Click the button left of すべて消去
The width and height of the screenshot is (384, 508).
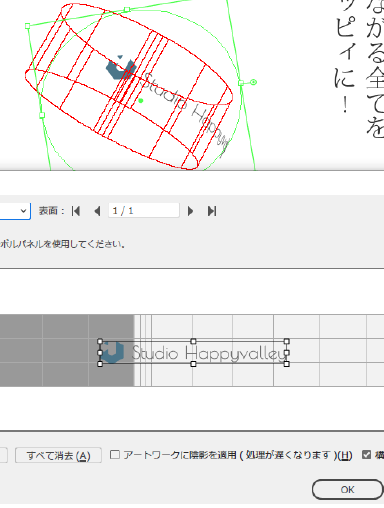[x=4, y=455]
